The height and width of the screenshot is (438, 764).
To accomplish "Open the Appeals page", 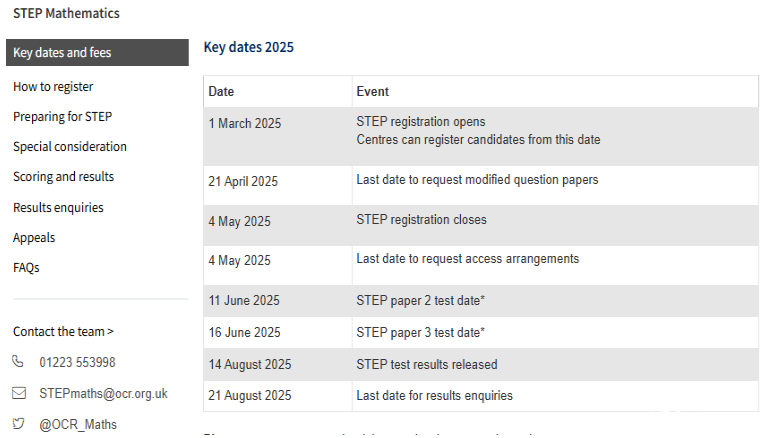I will point(34,238).
